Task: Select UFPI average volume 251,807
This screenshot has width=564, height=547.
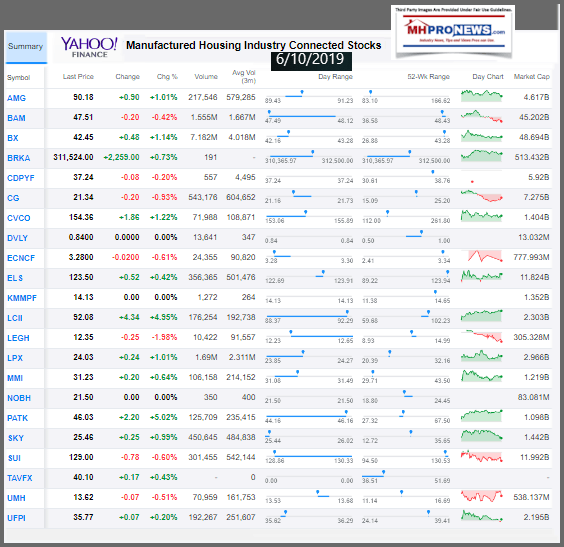Action: [241, 517]
